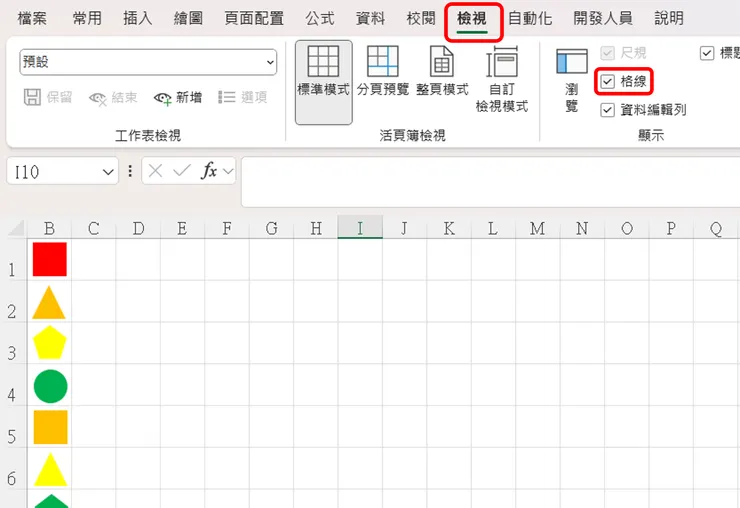Select the red square shape
The height and width of the screenshot is (508, 740).
[x=50, y=259]
